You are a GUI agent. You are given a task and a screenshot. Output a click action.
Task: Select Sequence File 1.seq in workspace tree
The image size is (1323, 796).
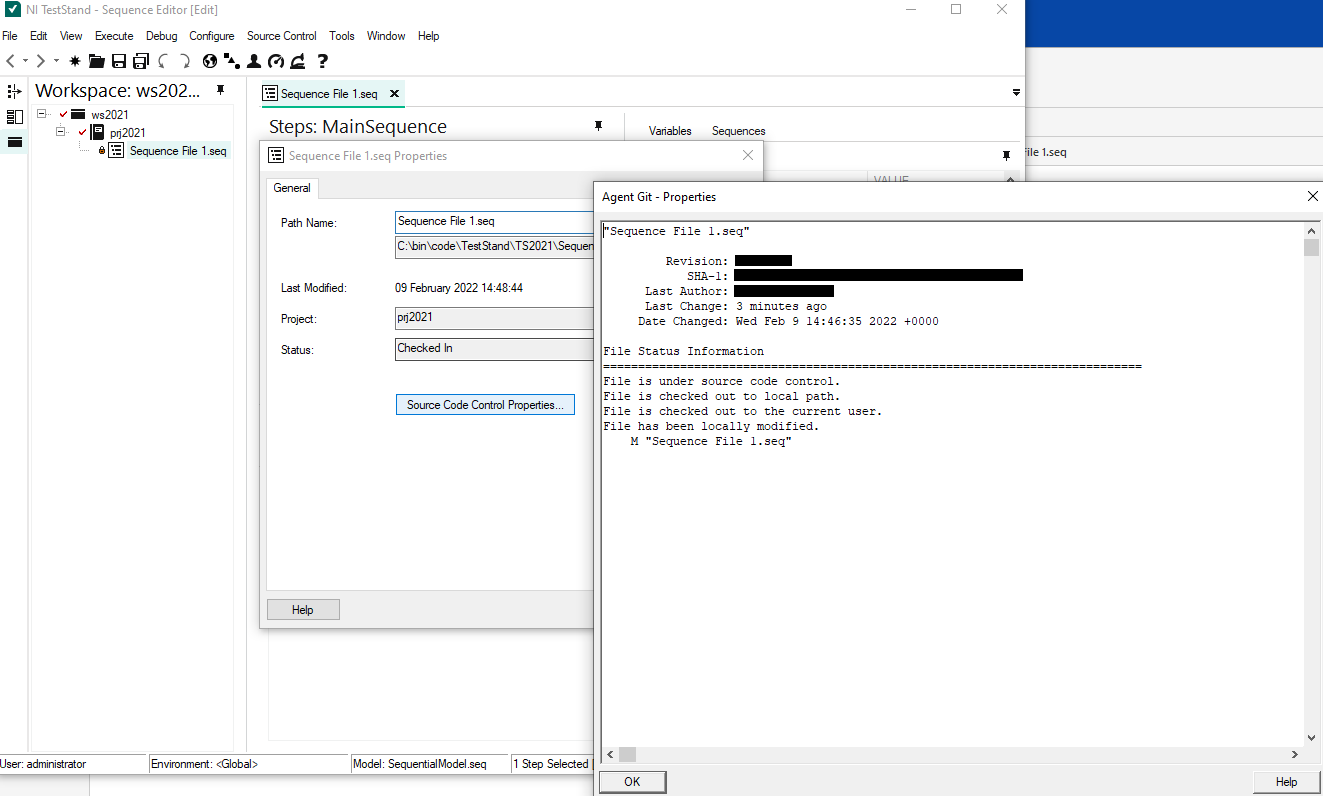[178, 151]
